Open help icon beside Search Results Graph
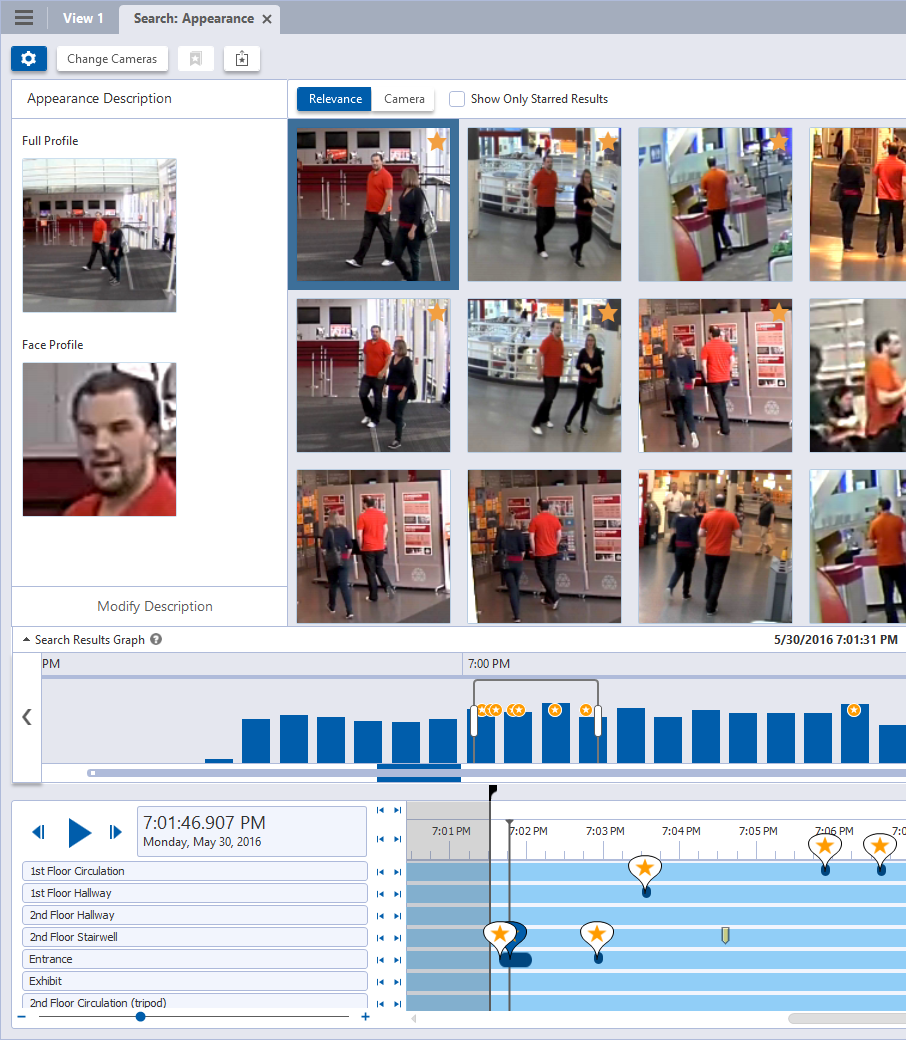This screenshot has height=1040, width=906. [156, 639]
